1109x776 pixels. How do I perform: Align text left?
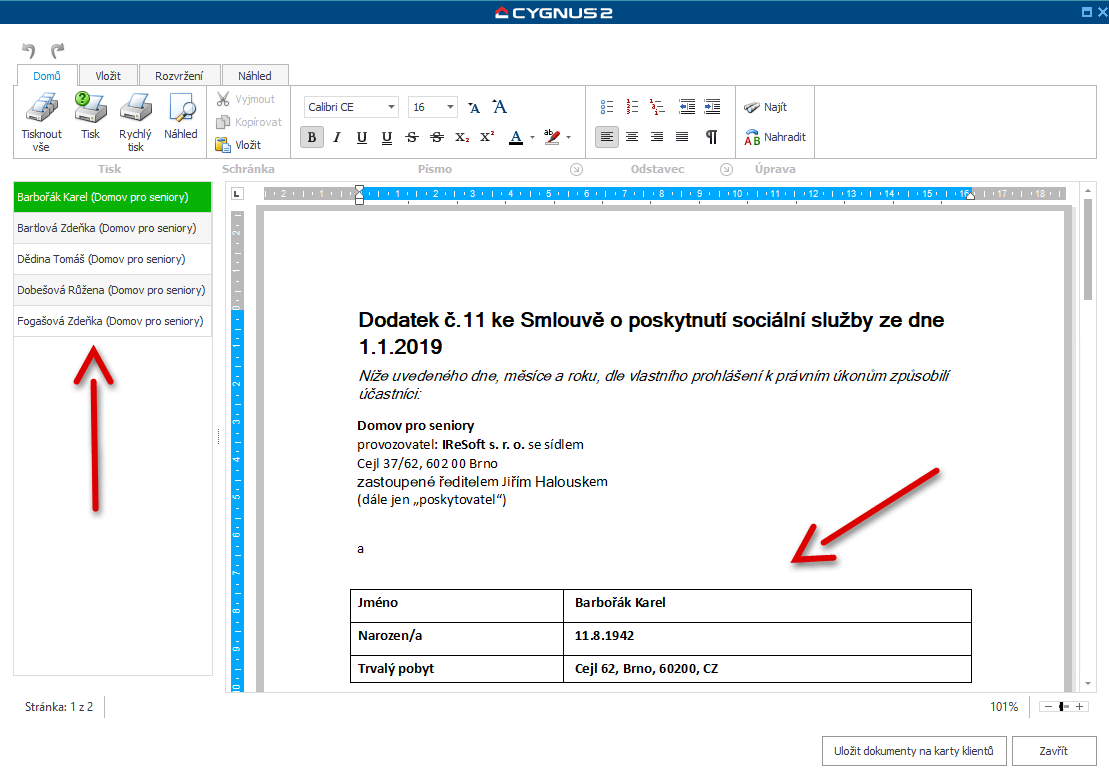(x=607, y=137)
